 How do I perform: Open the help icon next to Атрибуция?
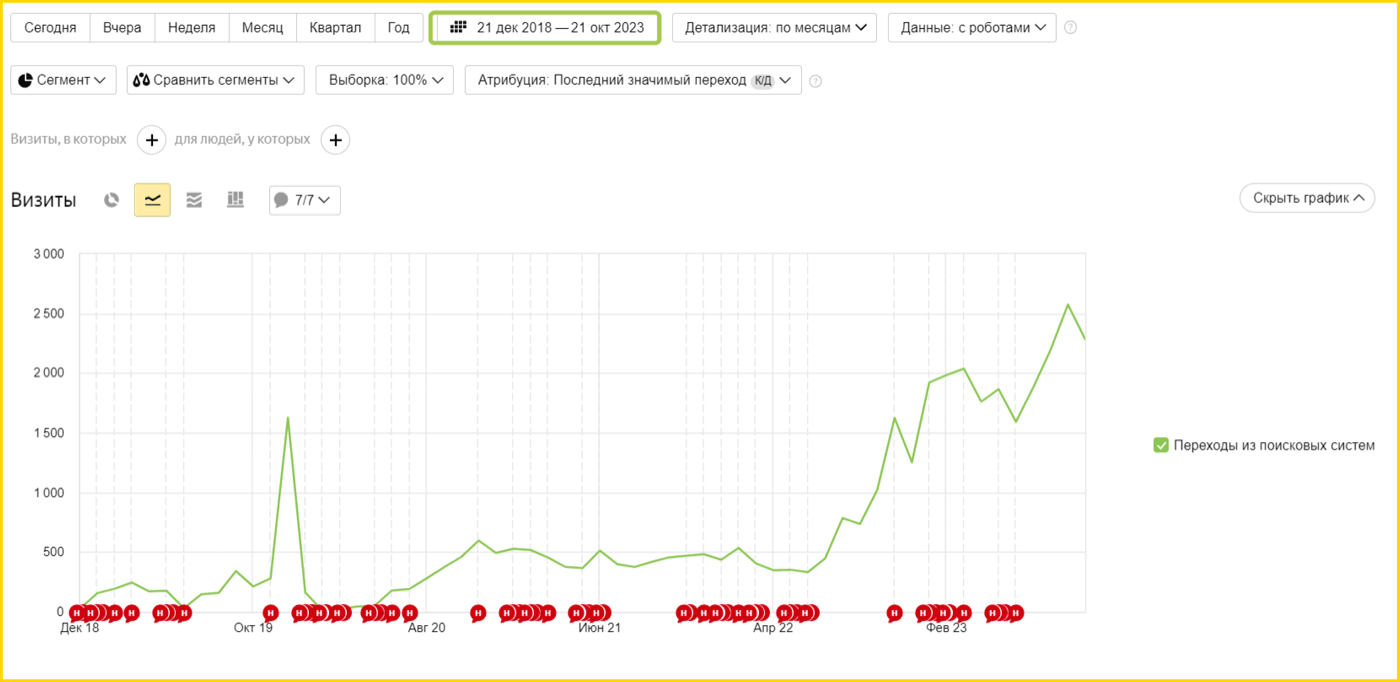[x=815, y=81]
